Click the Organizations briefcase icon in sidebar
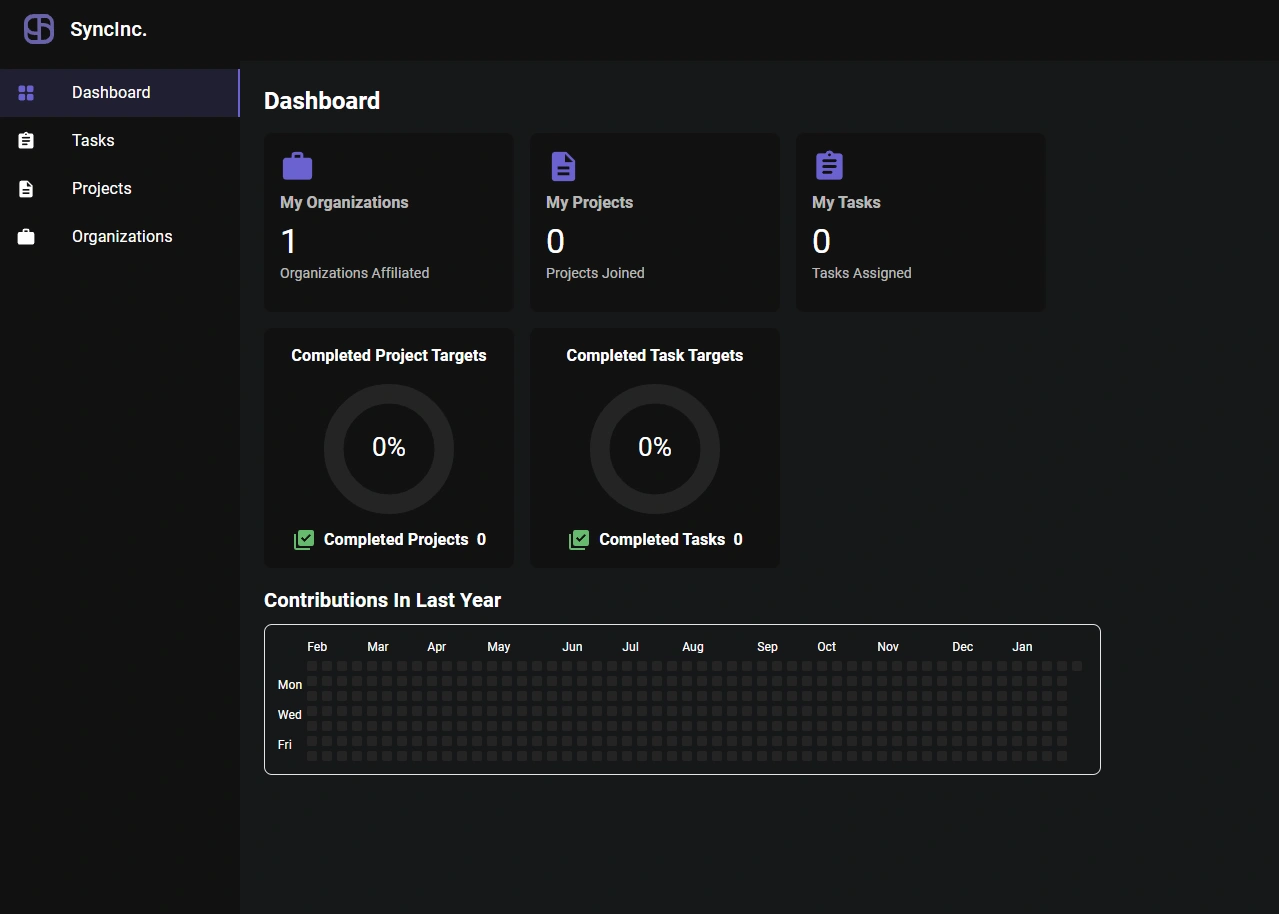The height and width of the screenshot is (914, 1279). point(27,237)
